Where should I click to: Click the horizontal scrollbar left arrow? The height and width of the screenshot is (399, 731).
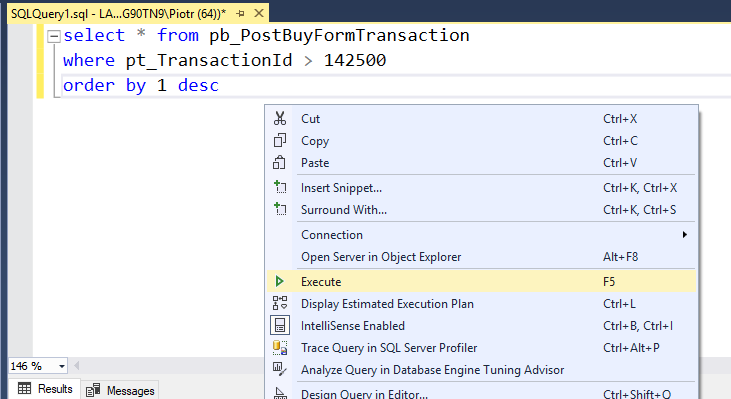(76, 366)
